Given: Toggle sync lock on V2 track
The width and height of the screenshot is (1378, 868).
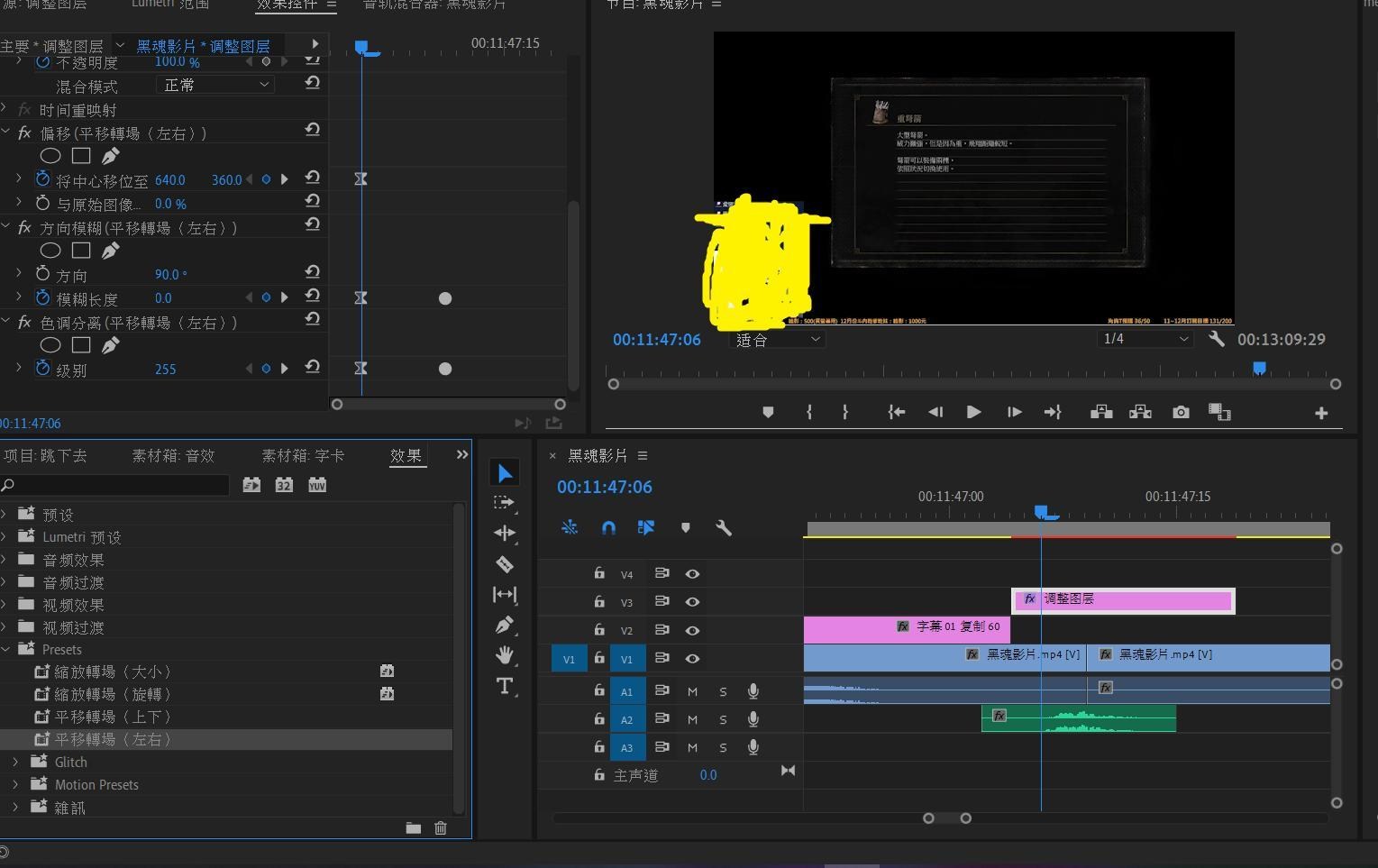Looking at the screenshot, I should [662, 630].
